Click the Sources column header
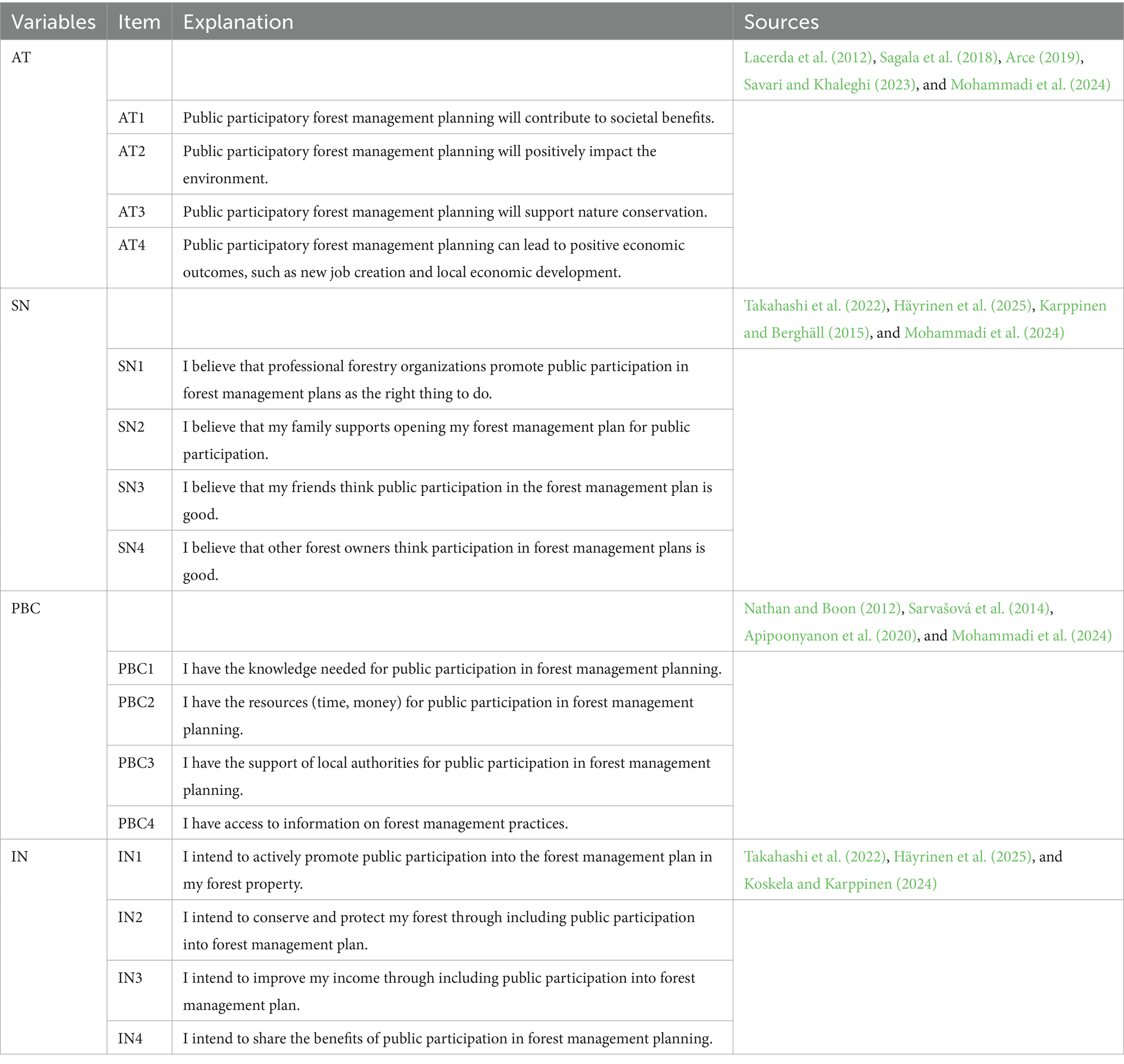This screenshot has width=1124, height=1064. [x=781, y=22]
